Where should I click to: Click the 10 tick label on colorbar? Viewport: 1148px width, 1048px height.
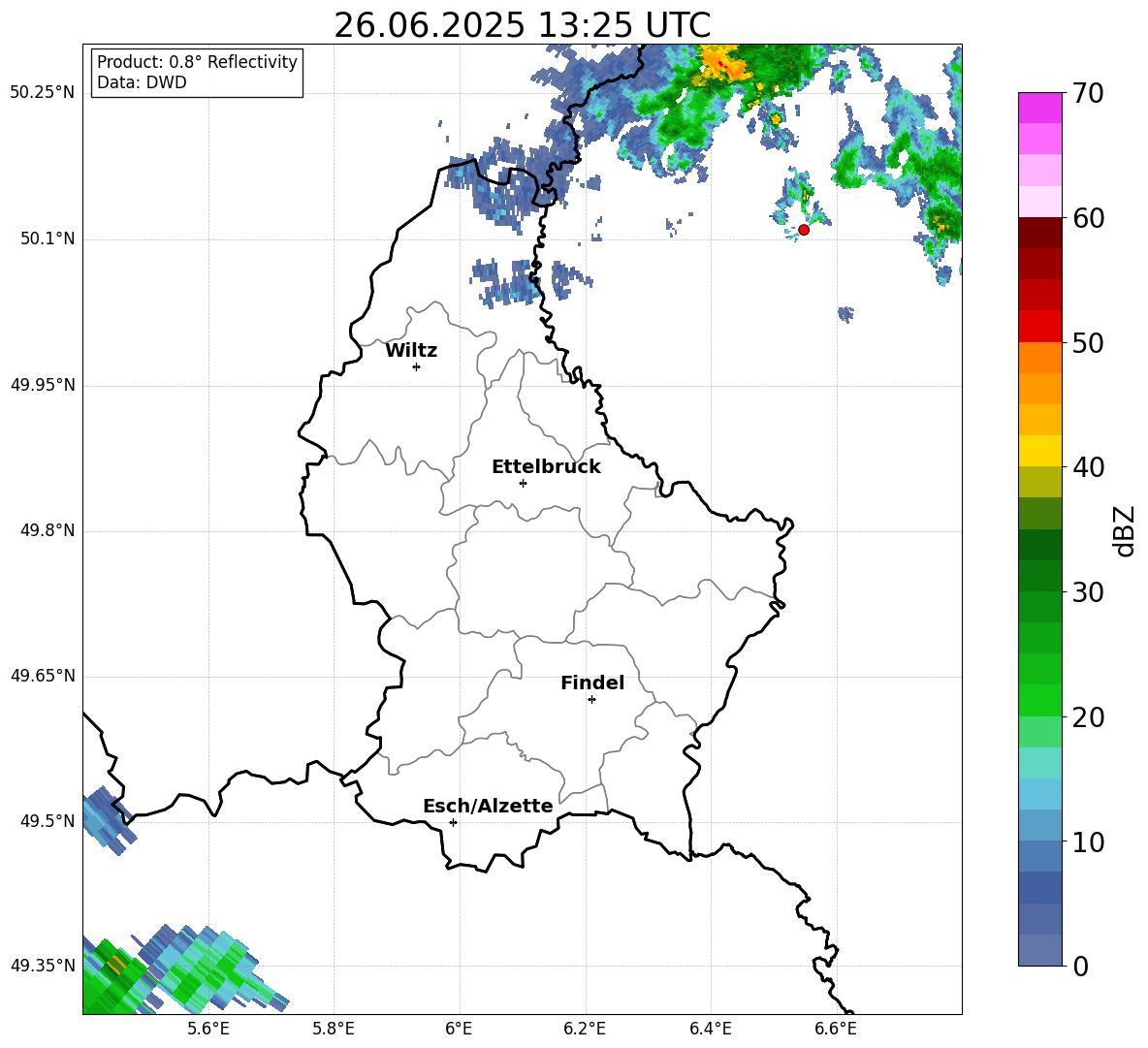(x=1088, y=842)
